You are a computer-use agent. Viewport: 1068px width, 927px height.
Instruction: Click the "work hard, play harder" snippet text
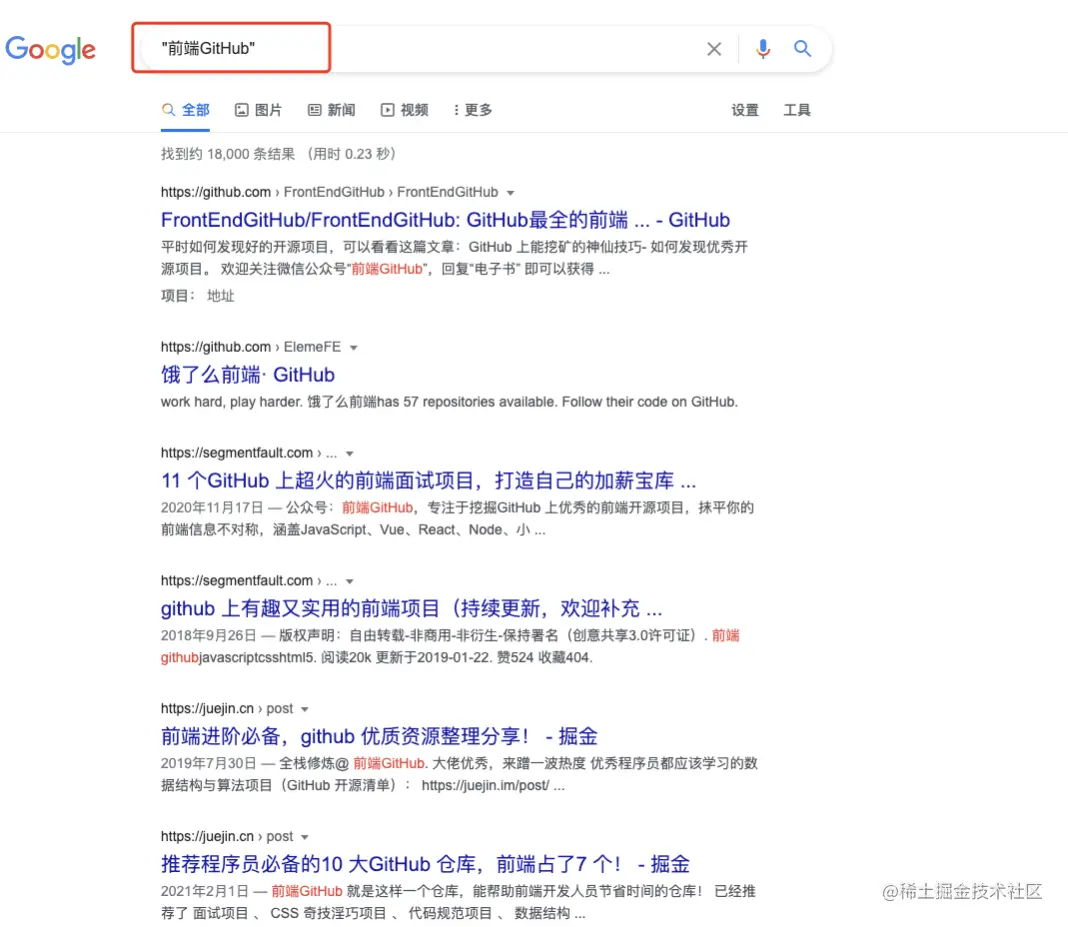449,402
